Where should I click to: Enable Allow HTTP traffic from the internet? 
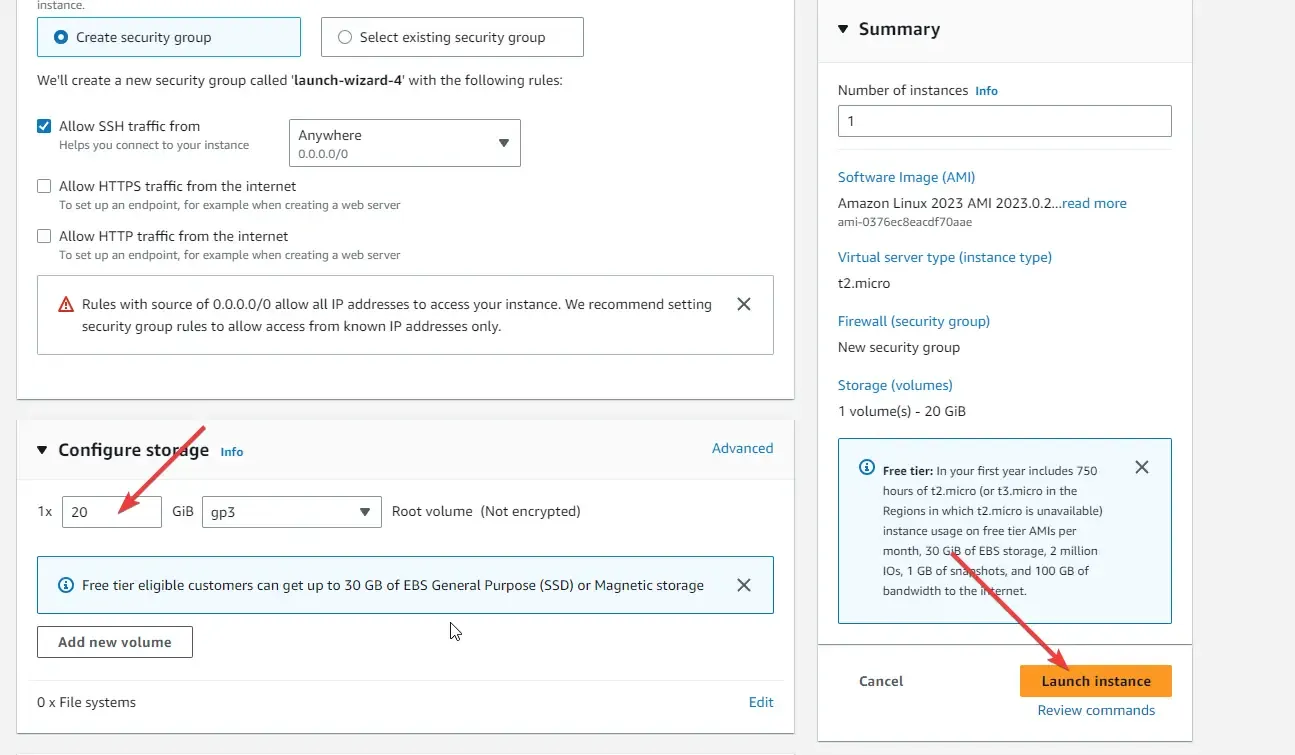[x=43, y=236]
